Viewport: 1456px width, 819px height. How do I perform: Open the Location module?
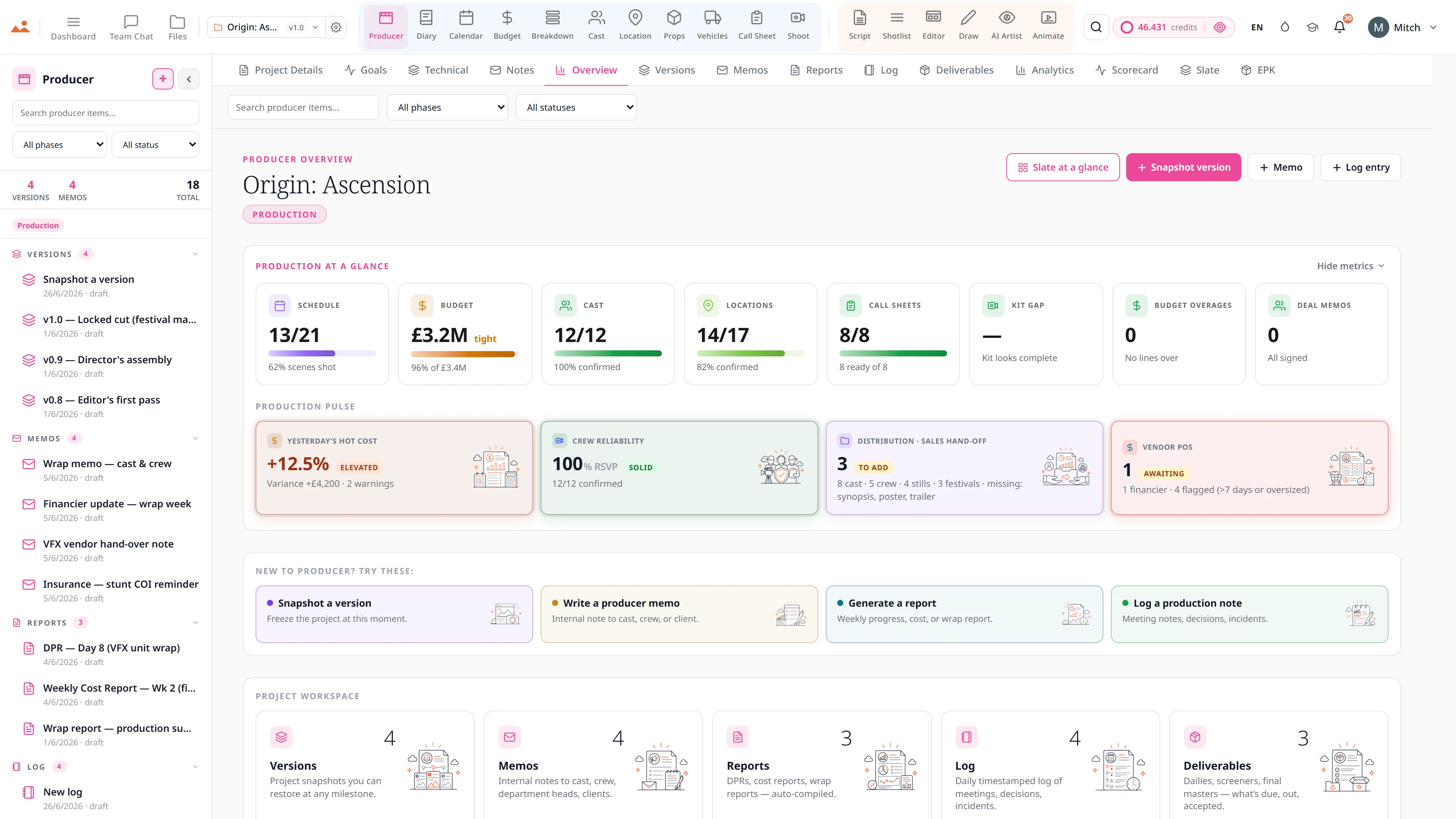click(x=635, y=26)
